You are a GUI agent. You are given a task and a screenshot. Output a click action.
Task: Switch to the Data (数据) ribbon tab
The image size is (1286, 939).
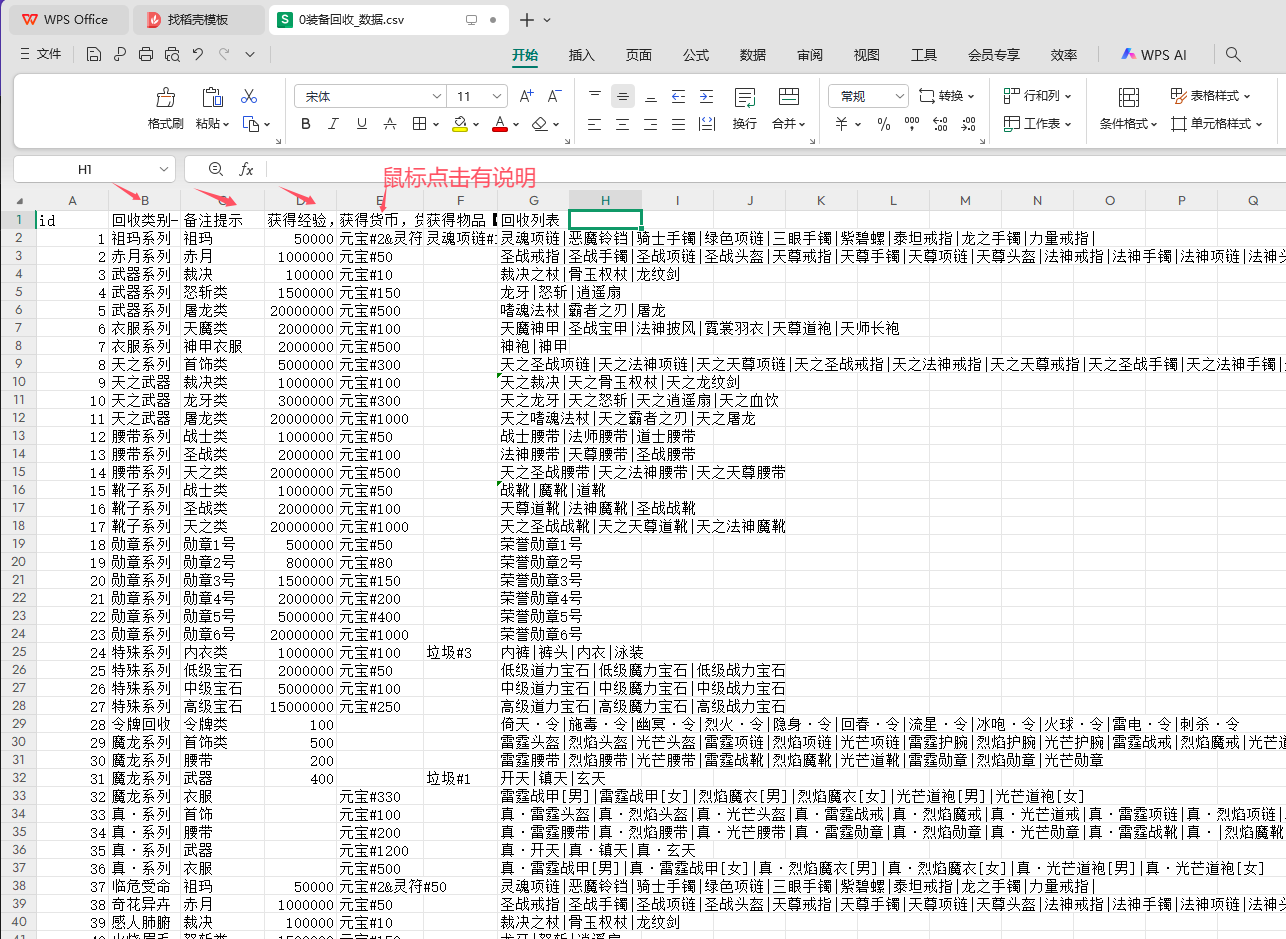point(753,55)
